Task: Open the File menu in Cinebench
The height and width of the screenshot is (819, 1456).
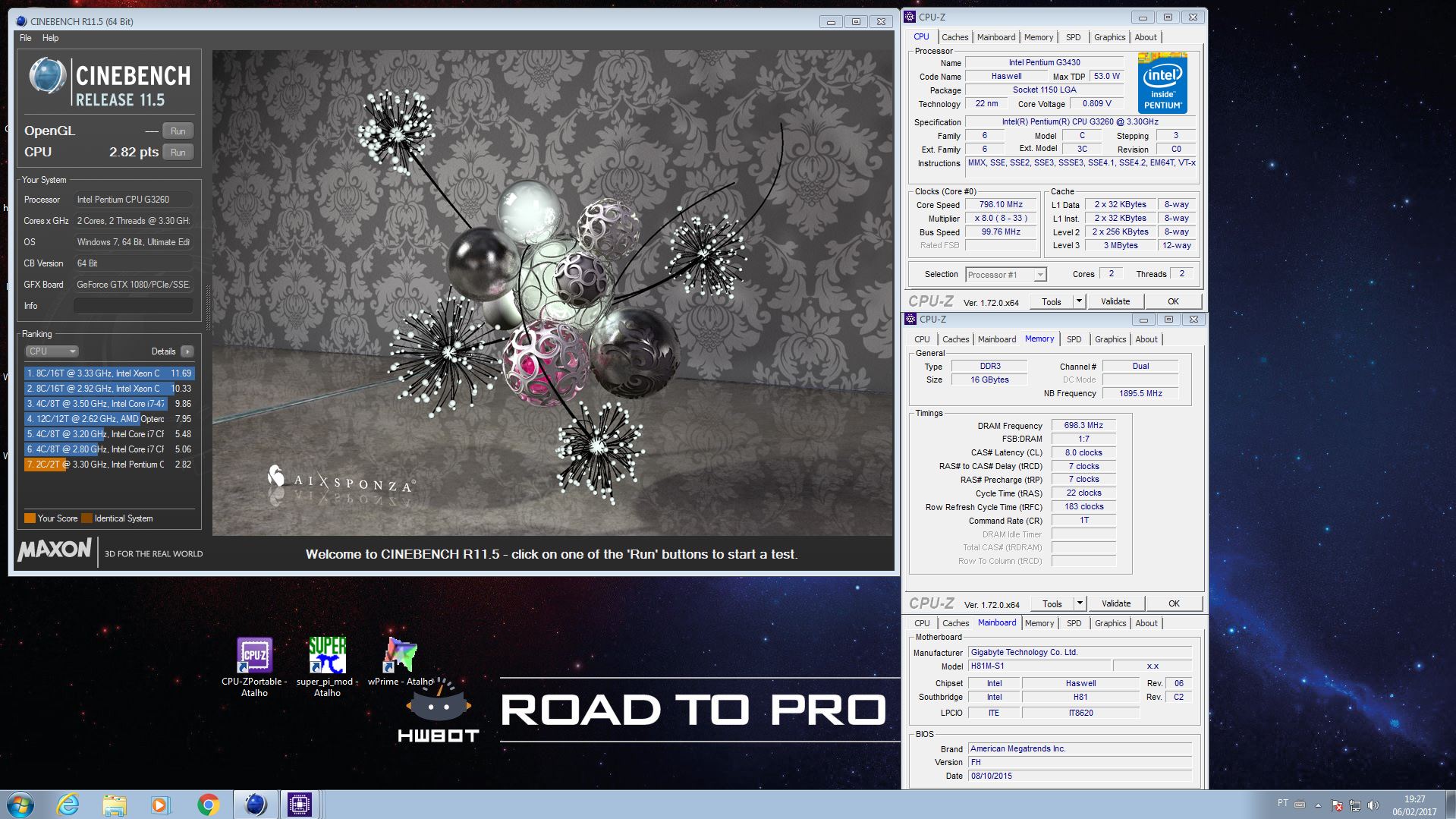Action: click(26, 38)
